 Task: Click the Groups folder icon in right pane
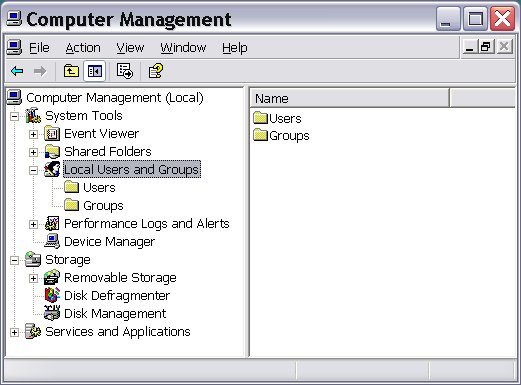tap(260, 135)
